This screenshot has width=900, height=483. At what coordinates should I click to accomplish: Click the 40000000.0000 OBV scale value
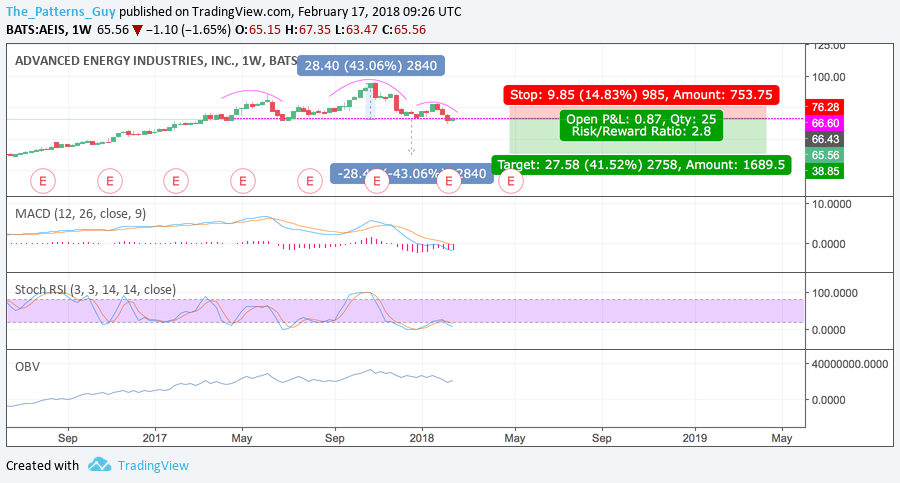pos(849,364)
